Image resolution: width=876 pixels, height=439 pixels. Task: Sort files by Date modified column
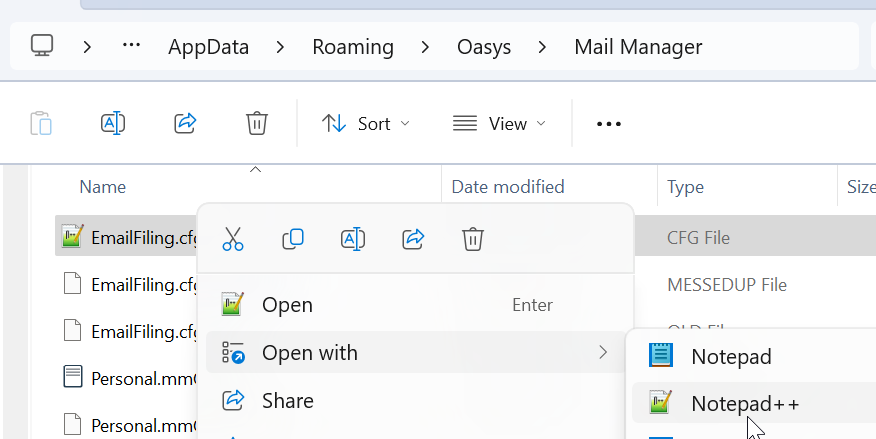[508, 187]
